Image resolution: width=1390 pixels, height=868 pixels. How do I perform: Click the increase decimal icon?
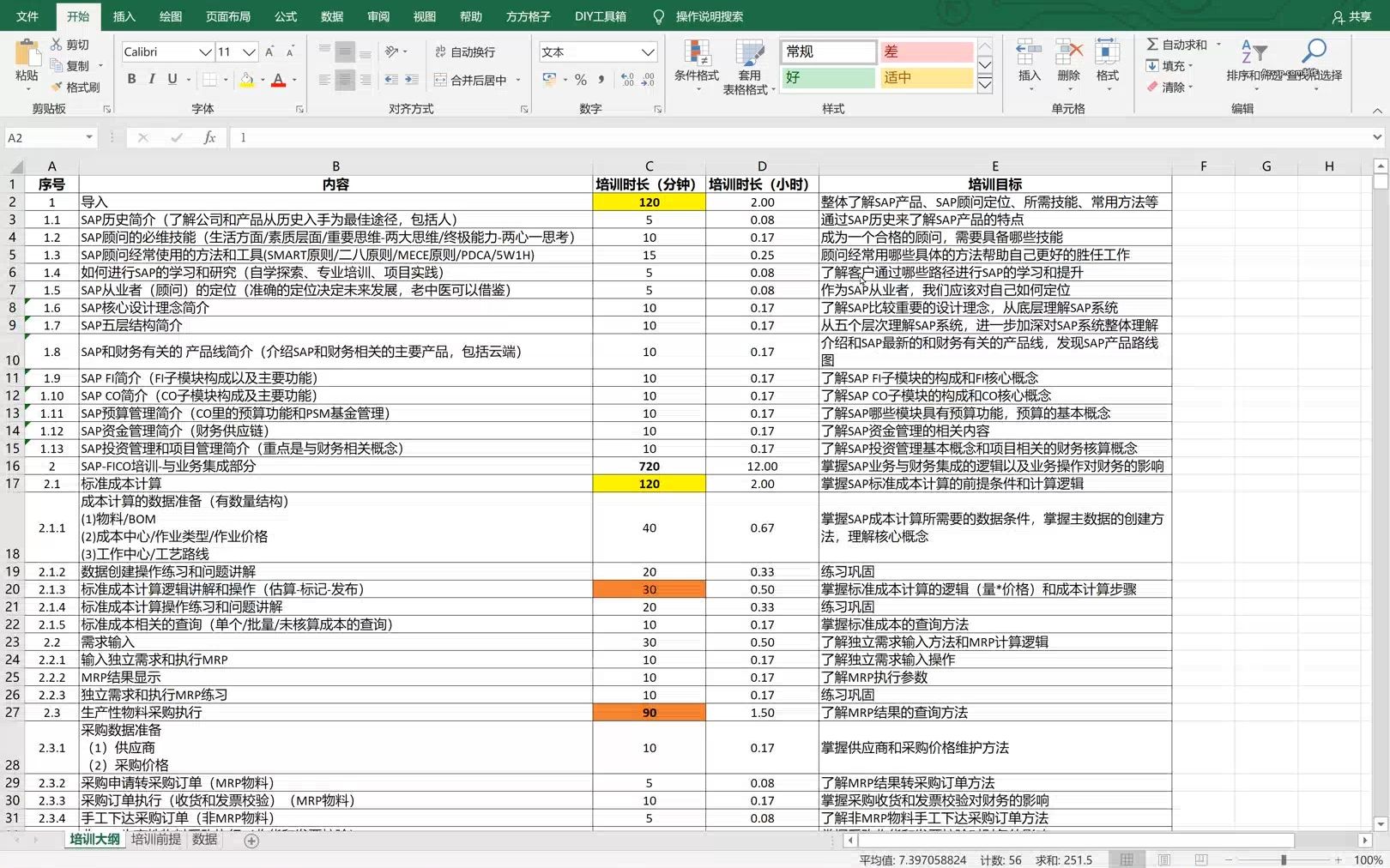(x=627, y=80)
